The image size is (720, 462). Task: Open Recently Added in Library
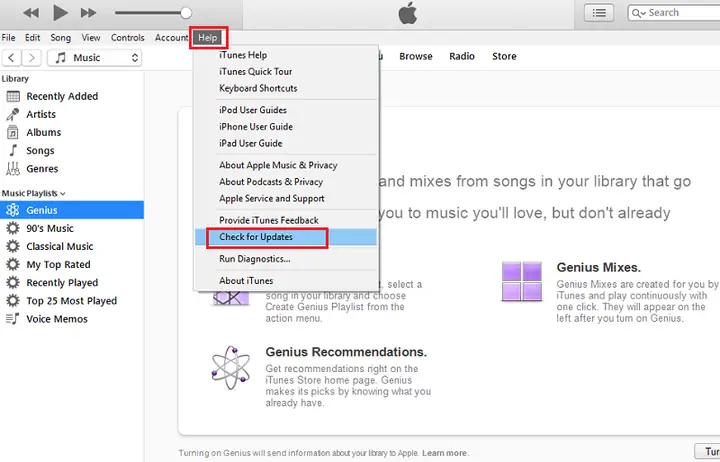coord(62,96)
